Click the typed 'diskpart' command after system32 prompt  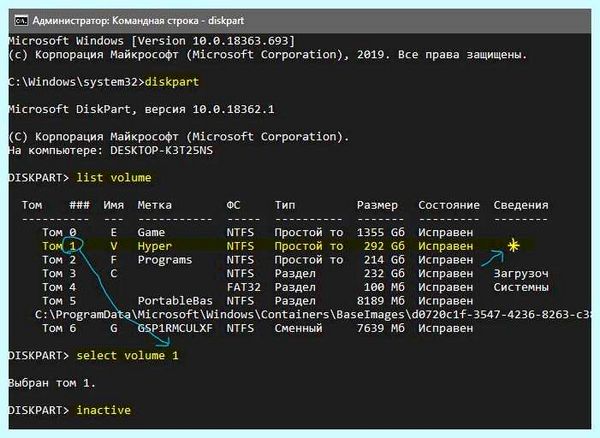(x=172, y=82)
